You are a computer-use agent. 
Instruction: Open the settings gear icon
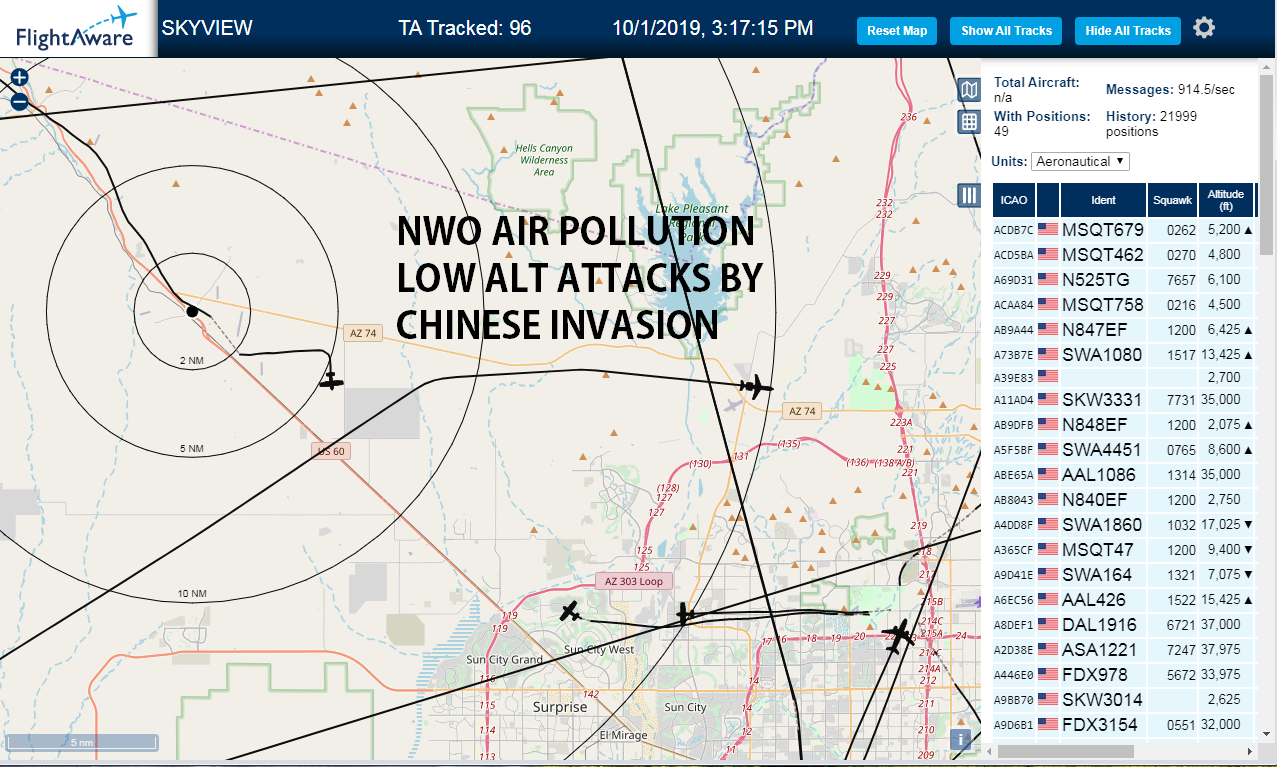tap(1204, 28)
